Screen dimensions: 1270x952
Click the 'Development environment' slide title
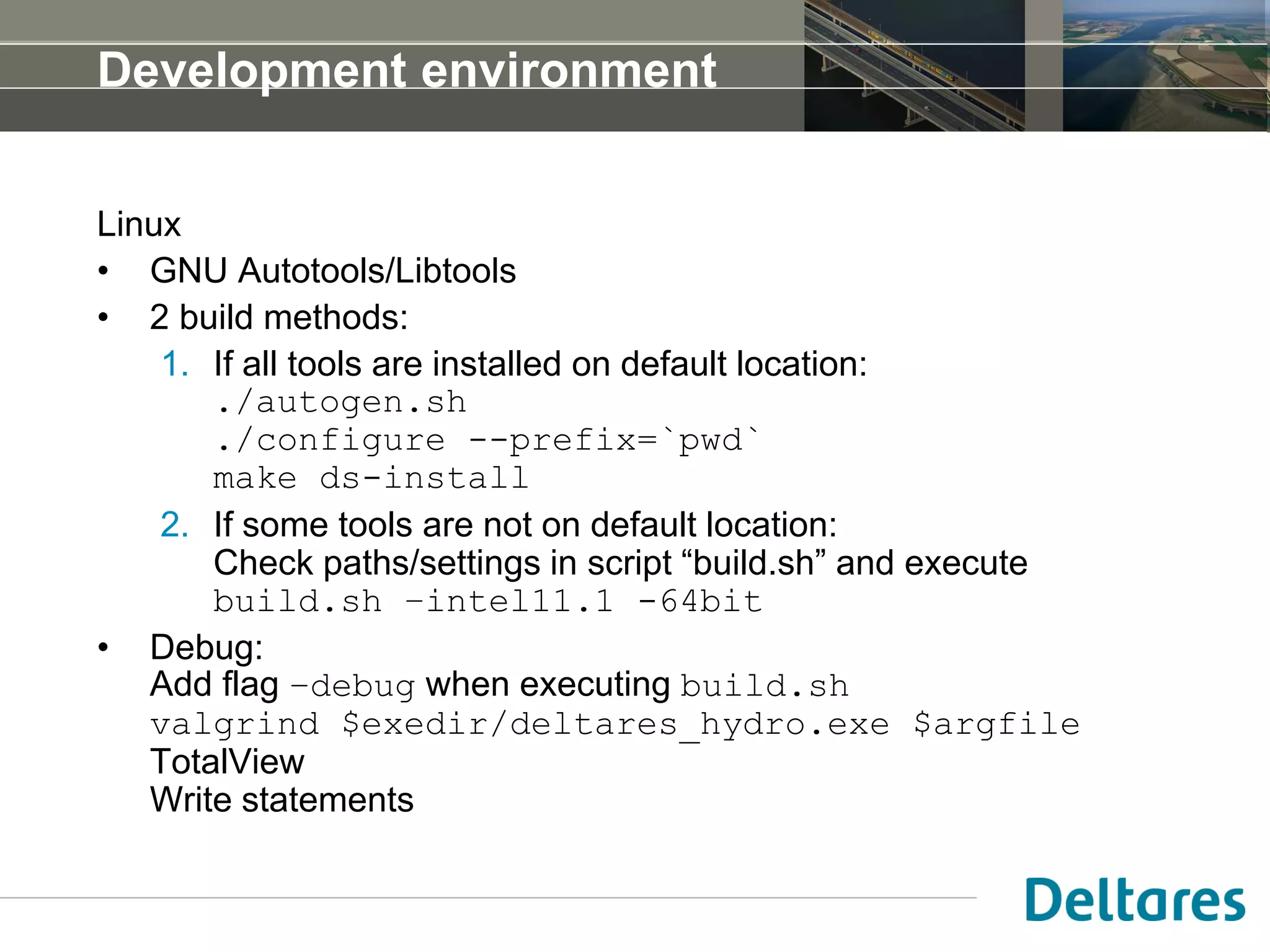coord(407,71)
